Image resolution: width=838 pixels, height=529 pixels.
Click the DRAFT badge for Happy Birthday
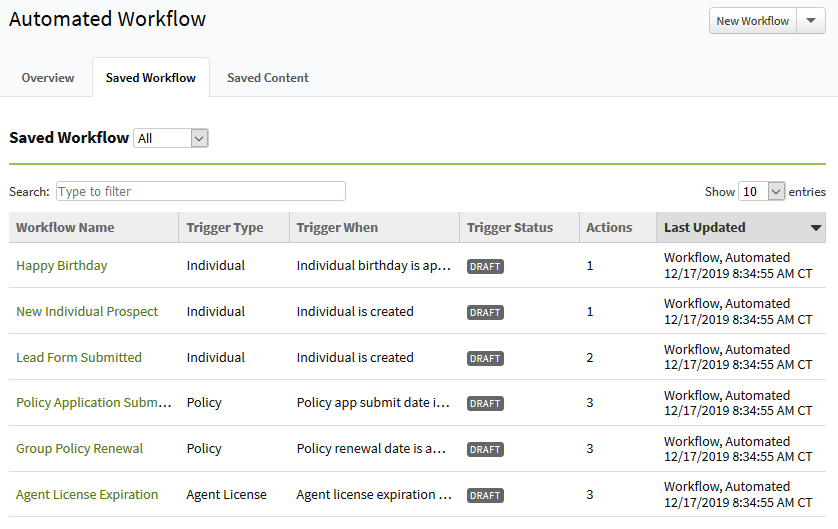pos(485,266)
